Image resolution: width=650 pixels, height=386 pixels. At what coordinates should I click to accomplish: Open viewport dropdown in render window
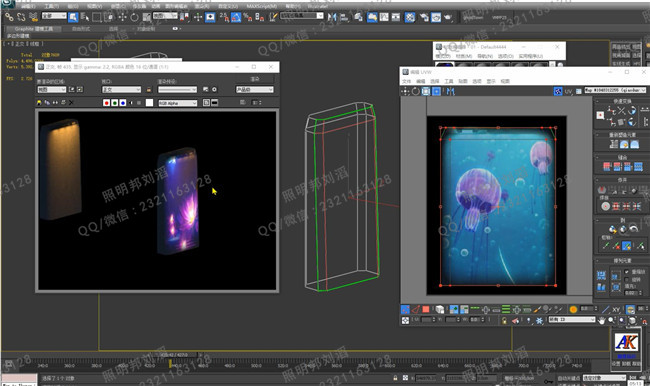coord(121,90)
